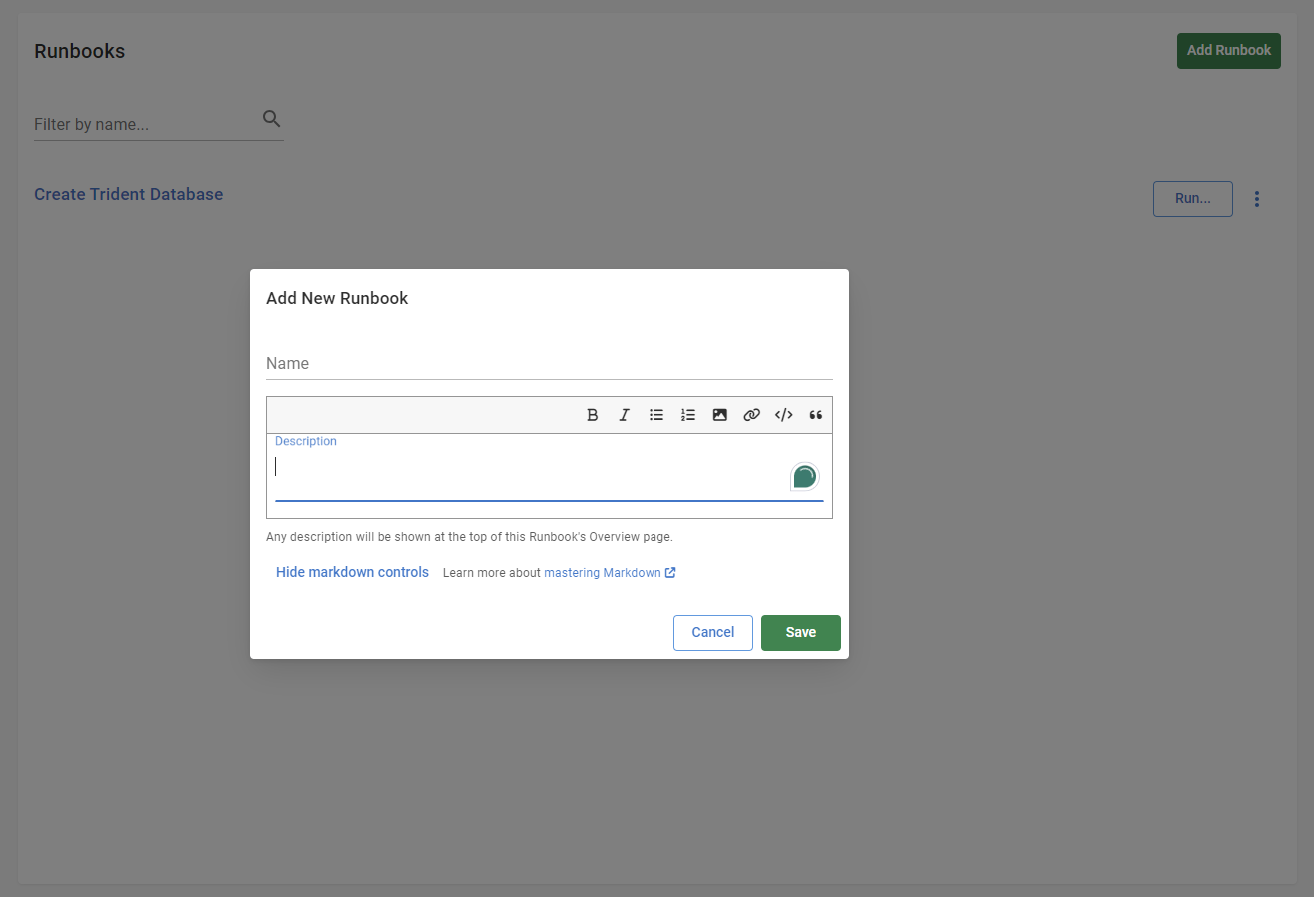Apply italic formatting in the description editor

point(624,414)
